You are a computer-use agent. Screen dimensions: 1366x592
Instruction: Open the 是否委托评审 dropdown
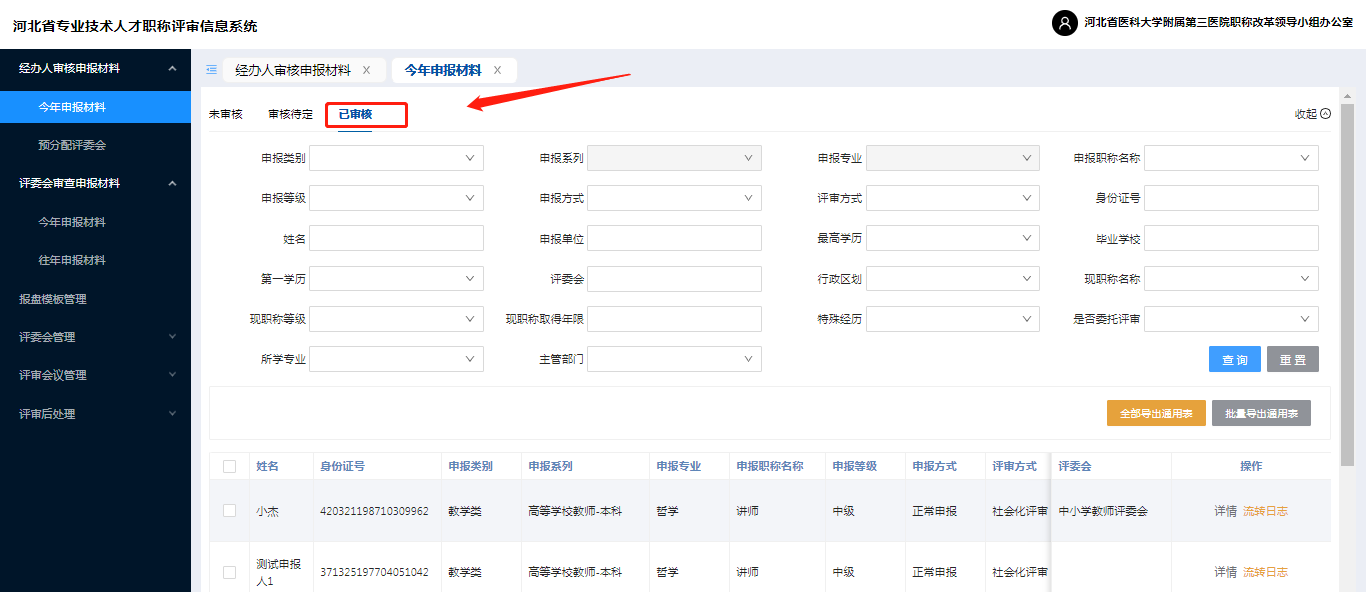point(1231,319)
